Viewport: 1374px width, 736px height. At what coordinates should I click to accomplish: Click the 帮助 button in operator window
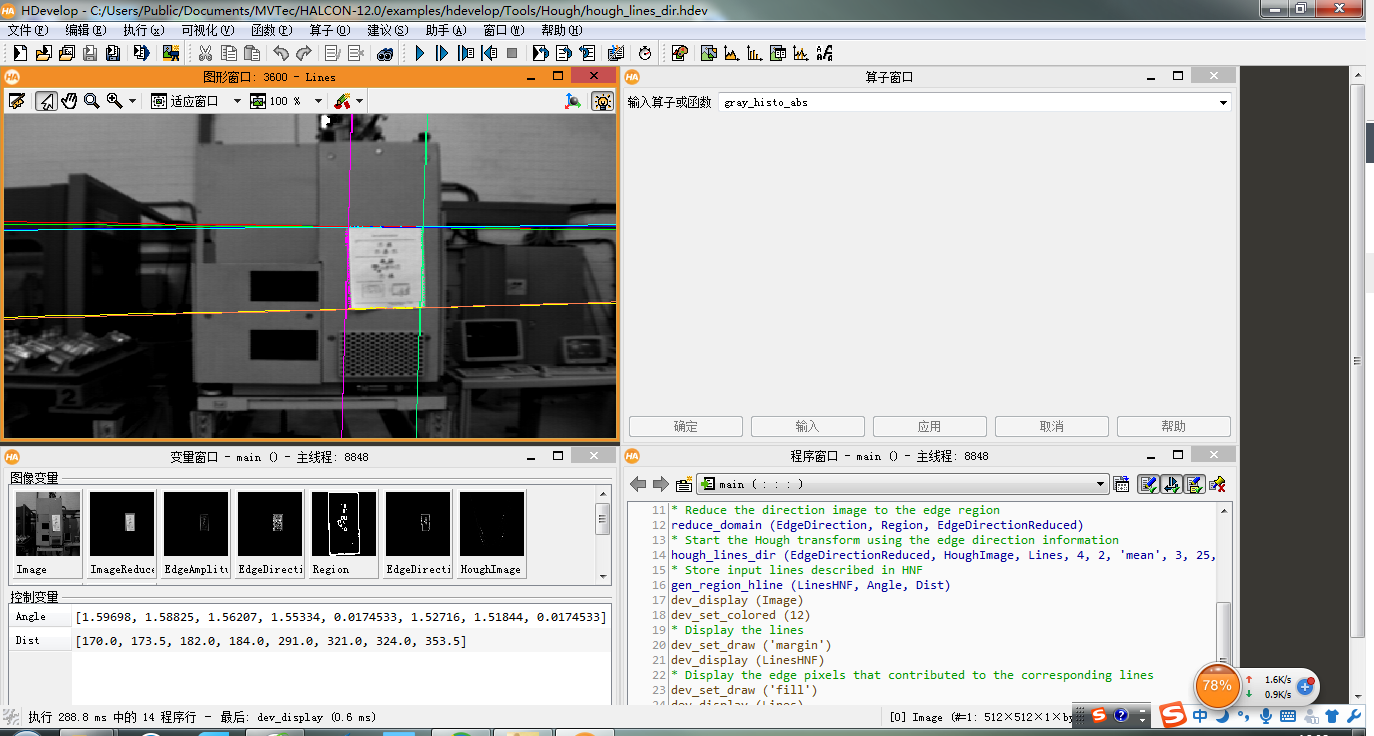coord(1173,426)
